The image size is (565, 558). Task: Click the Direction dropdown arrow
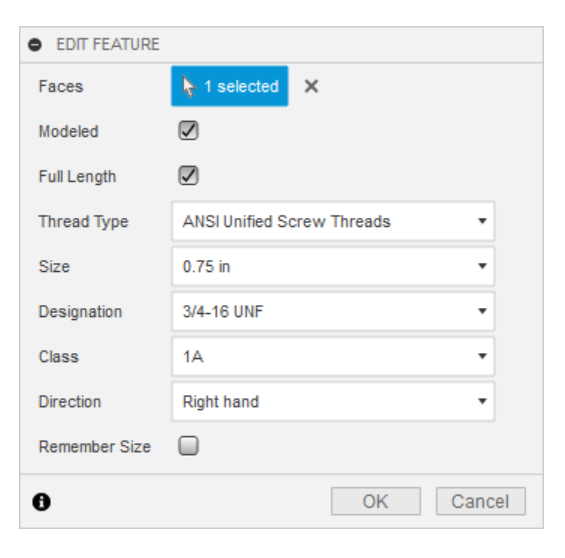click(x=482, y=401)
